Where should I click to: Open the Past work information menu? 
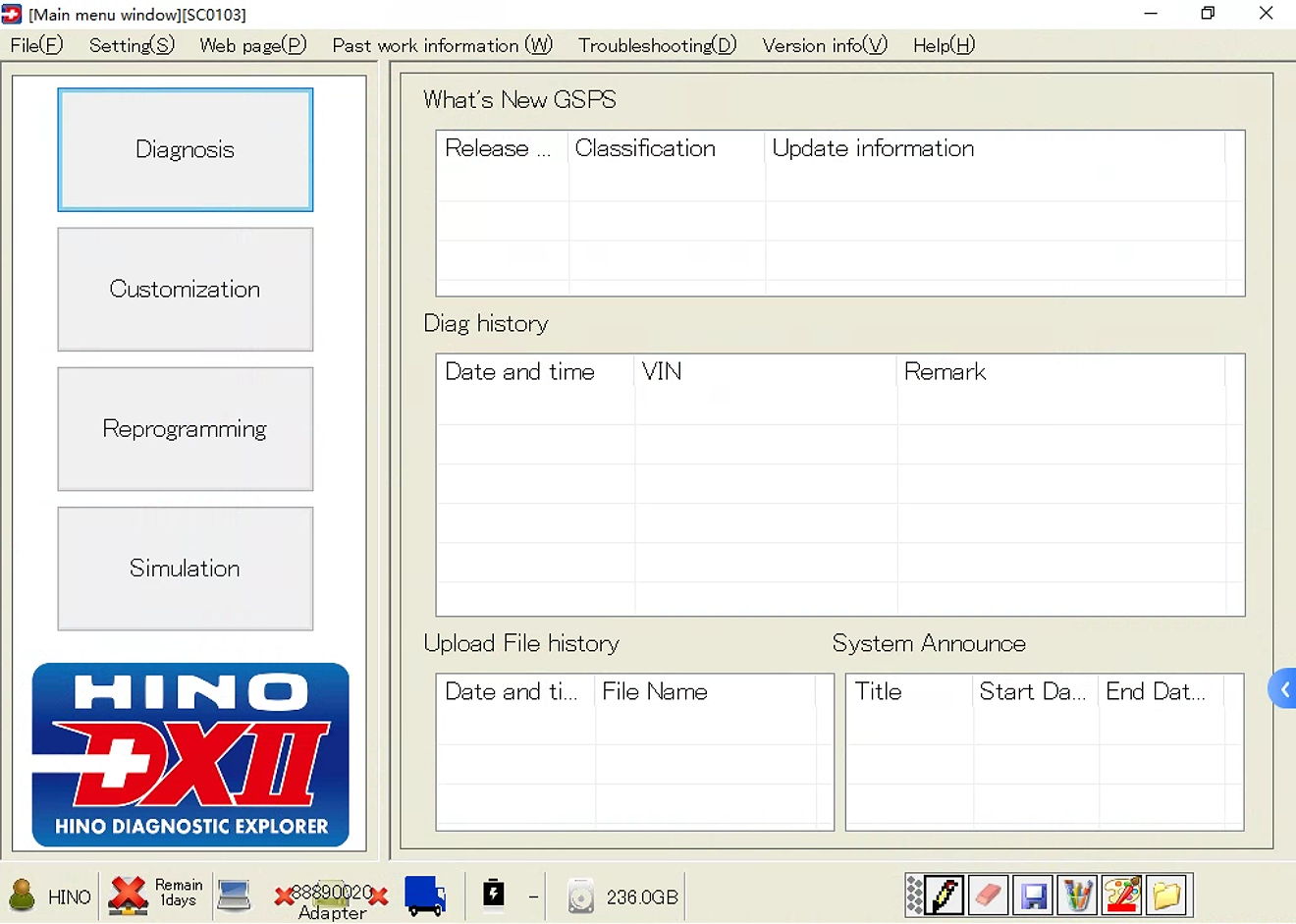(x=442, y=45)
